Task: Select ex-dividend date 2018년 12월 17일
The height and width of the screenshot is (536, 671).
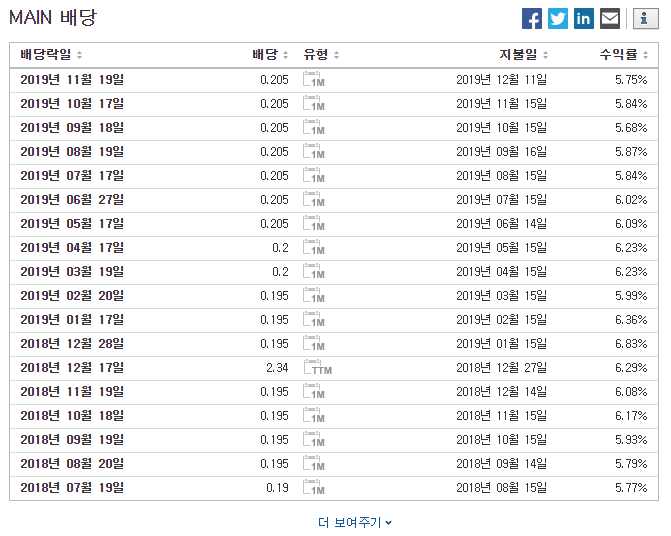Action: (x=72, y=367)
